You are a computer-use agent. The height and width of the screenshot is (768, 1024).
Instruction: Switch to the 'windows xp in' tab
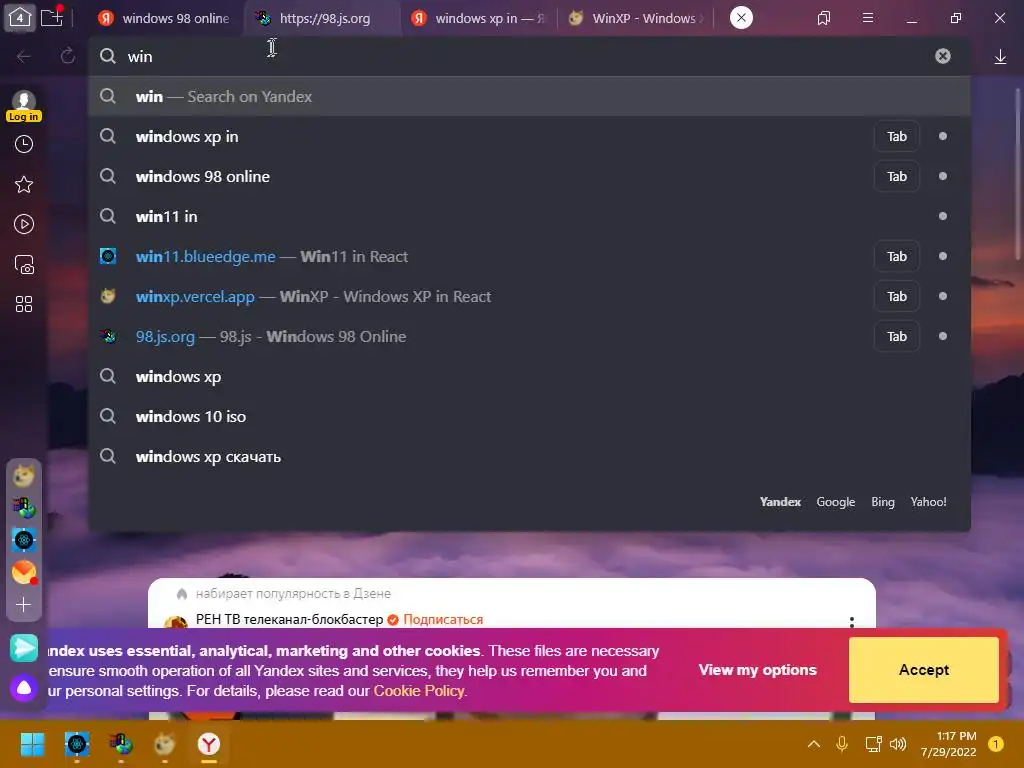479,18
